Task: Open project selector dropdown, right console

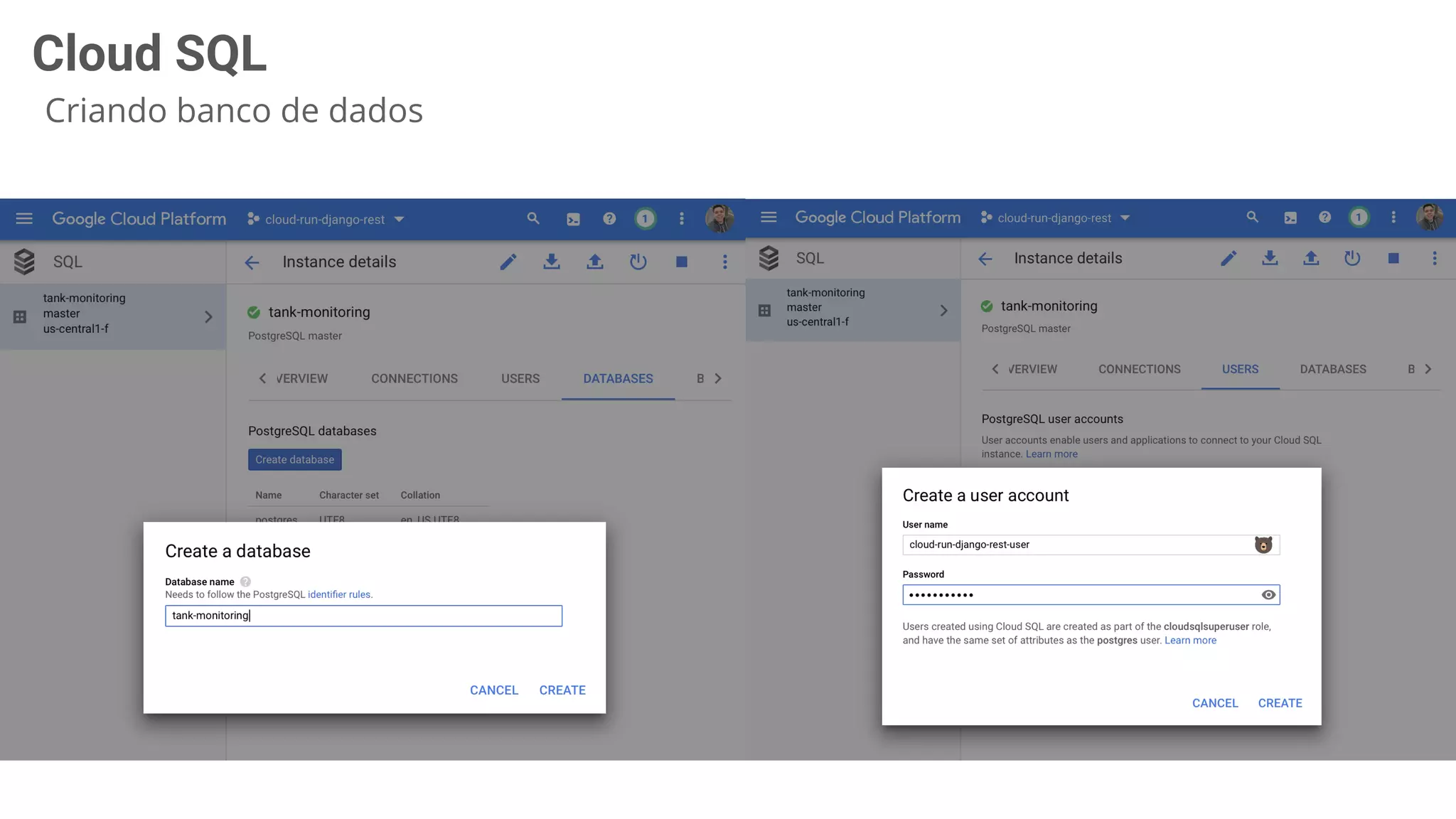Action: tap(1055, 218)
